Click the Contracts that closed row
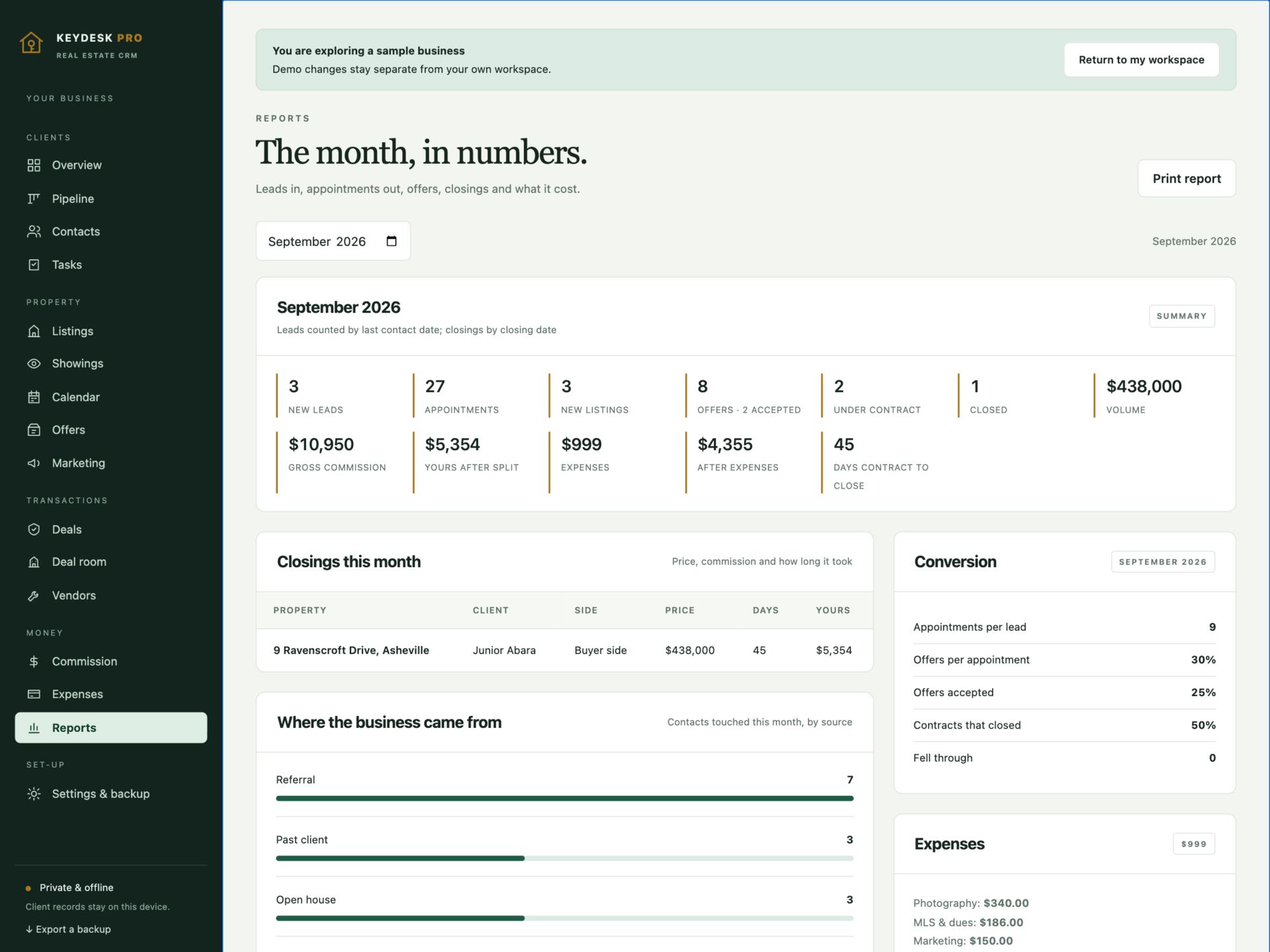The width and height of the screenshot is (1270, 952). tap(1064, 725)
